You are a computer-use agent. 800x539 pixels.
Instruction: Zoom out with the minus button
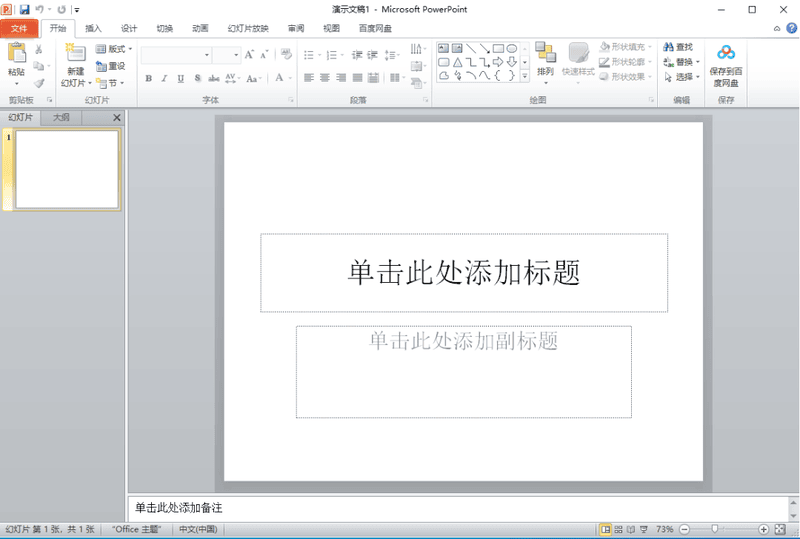tap(685, 529)
